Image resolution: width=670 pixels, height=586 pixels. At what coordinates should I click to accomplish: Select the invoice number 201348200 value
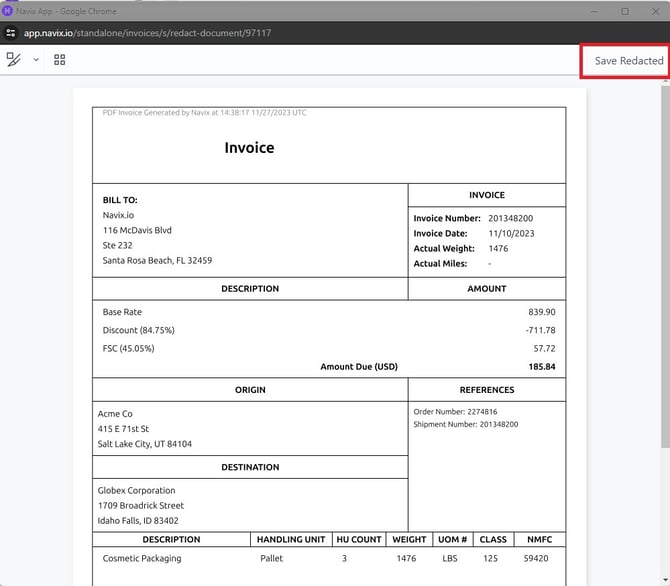coord(511,218)
